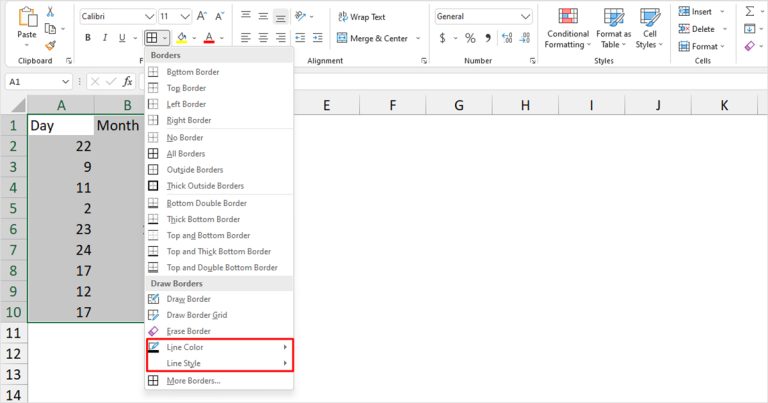Open the General number format dropdown
The image size is (768, 403).
[526, 17]
